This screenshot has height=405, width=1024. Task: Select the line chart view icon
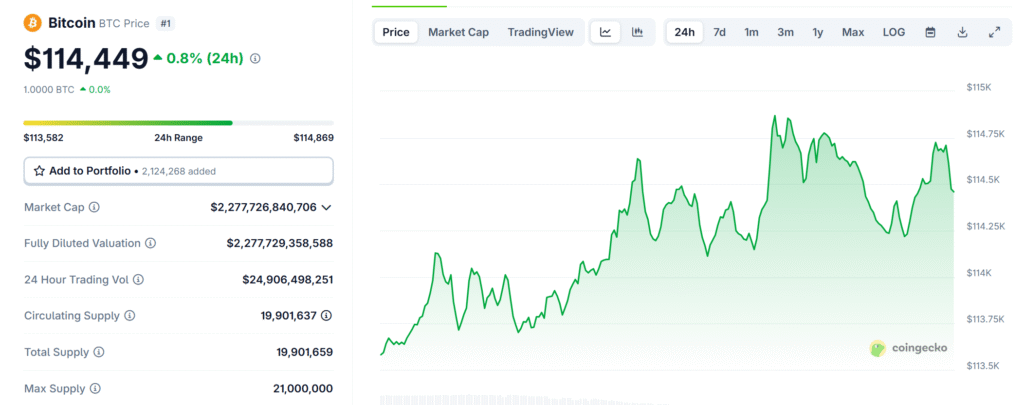pyautogui.click(x=606, y=32)
